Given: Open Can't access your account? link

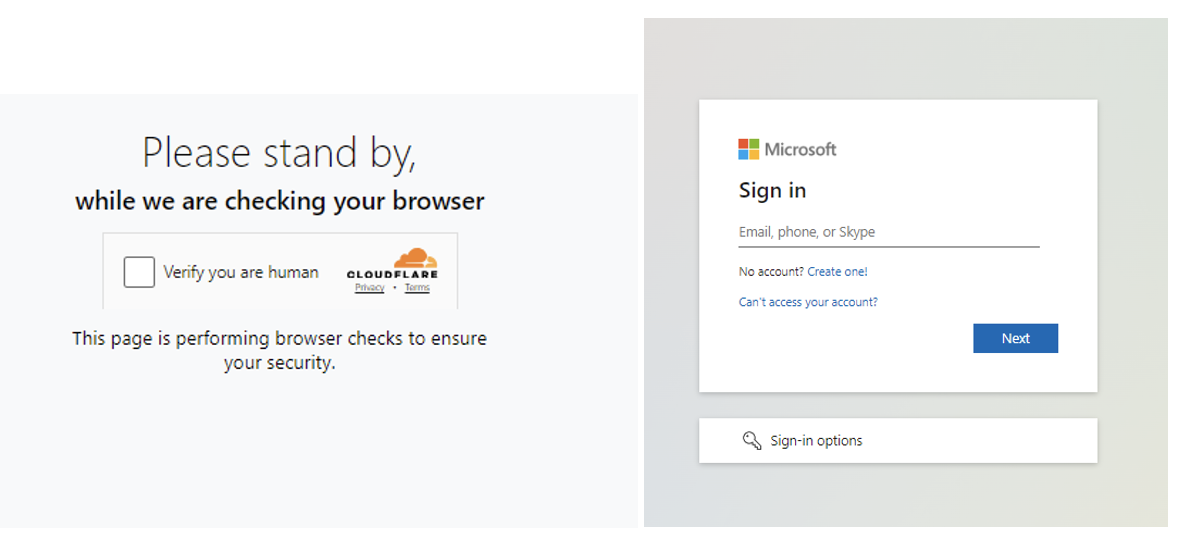Looking at the screenshot, I should click(x=808, y=302).
